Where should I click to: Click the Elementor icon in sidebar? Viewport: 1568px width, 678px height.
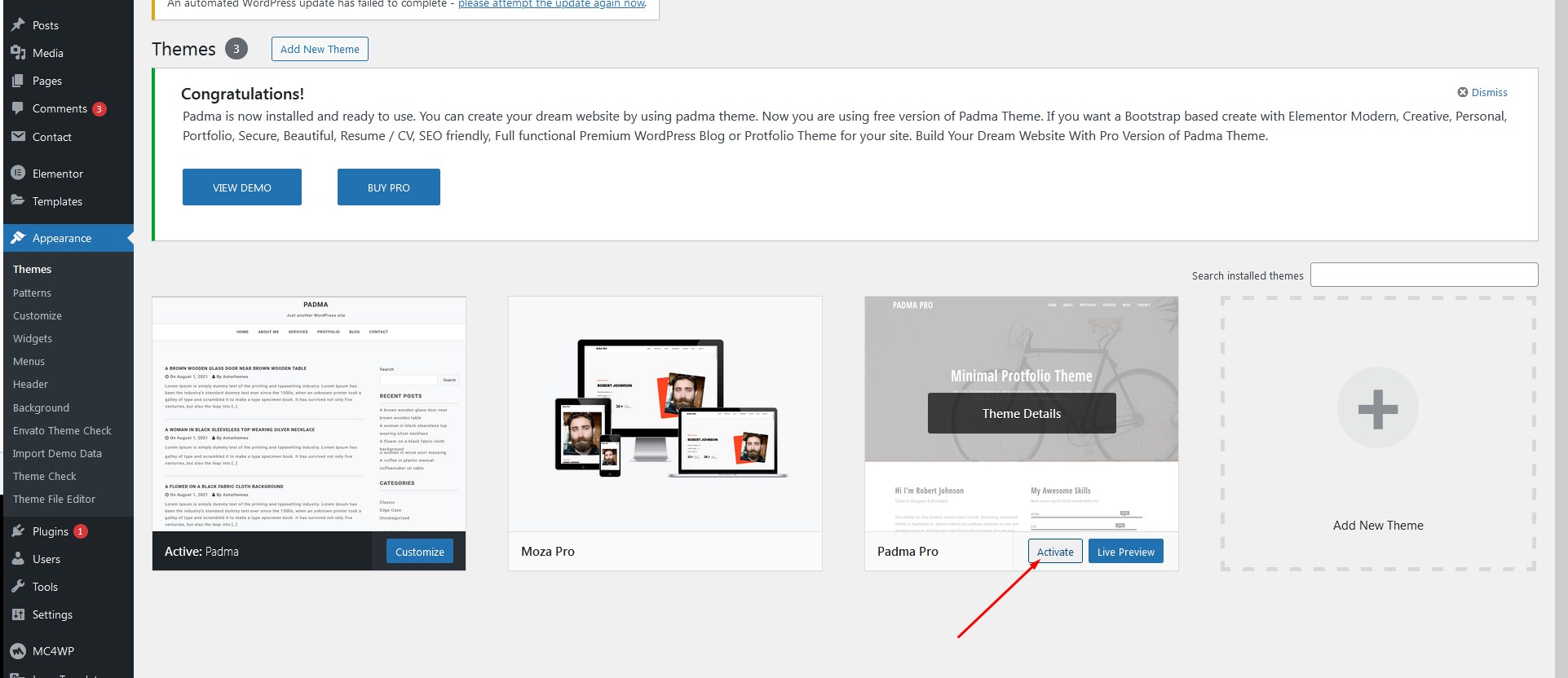click(18, 174)
